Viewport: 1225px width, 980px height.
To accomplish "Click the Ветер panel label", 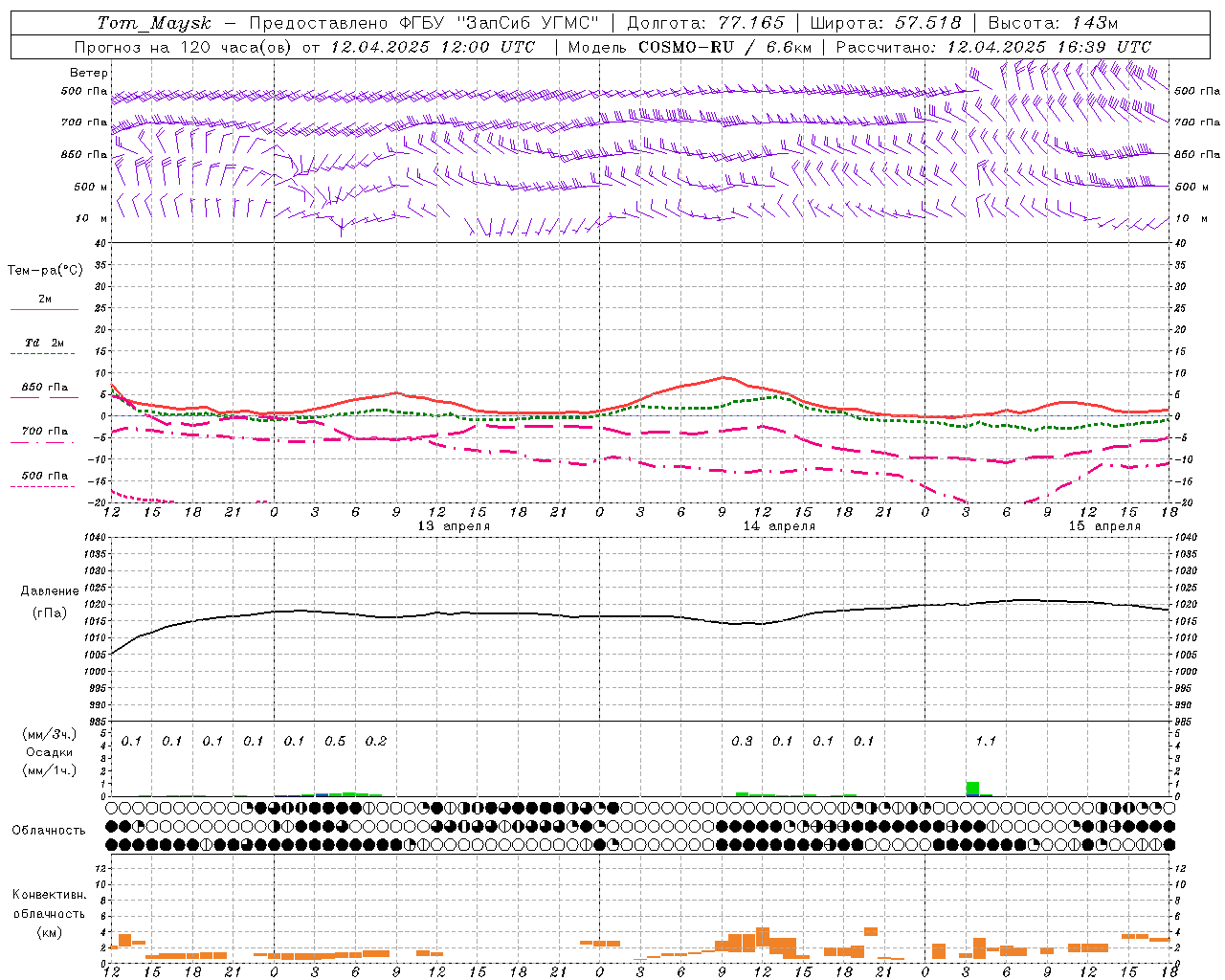I will (x=89, y=73).
